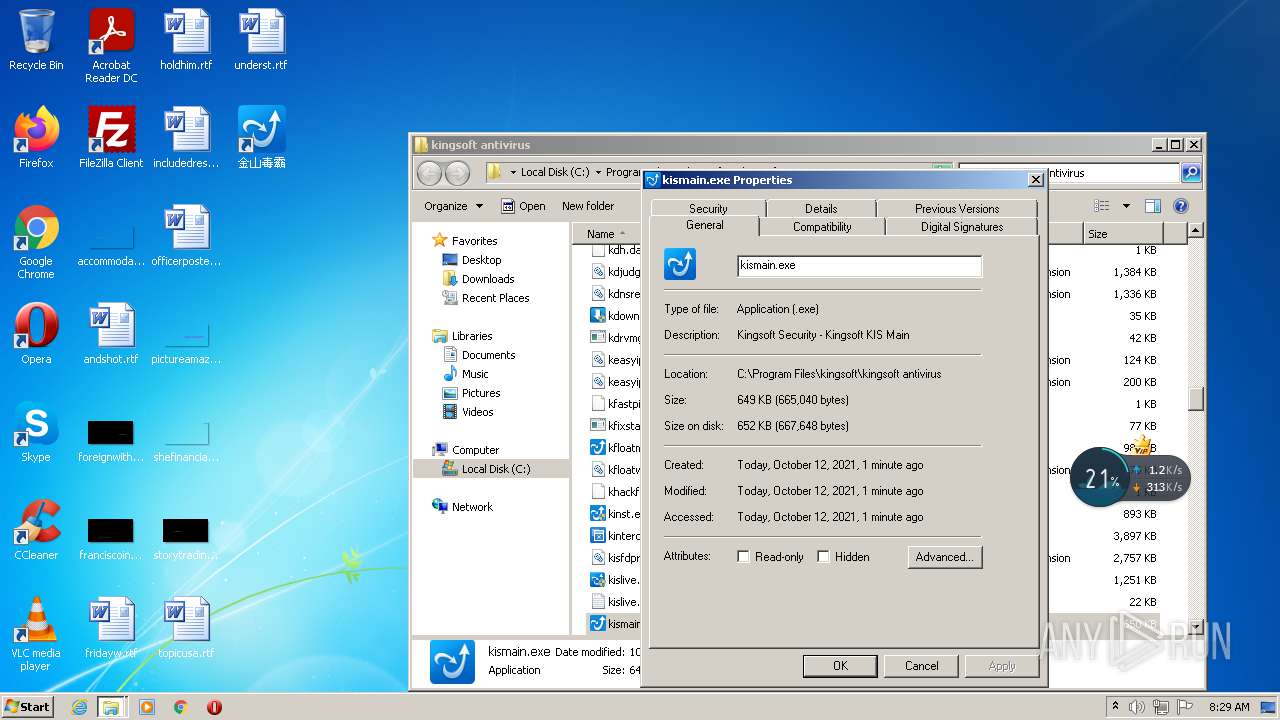Launch VLC media player shortcut
The image size is (1280, 720).
36,634
